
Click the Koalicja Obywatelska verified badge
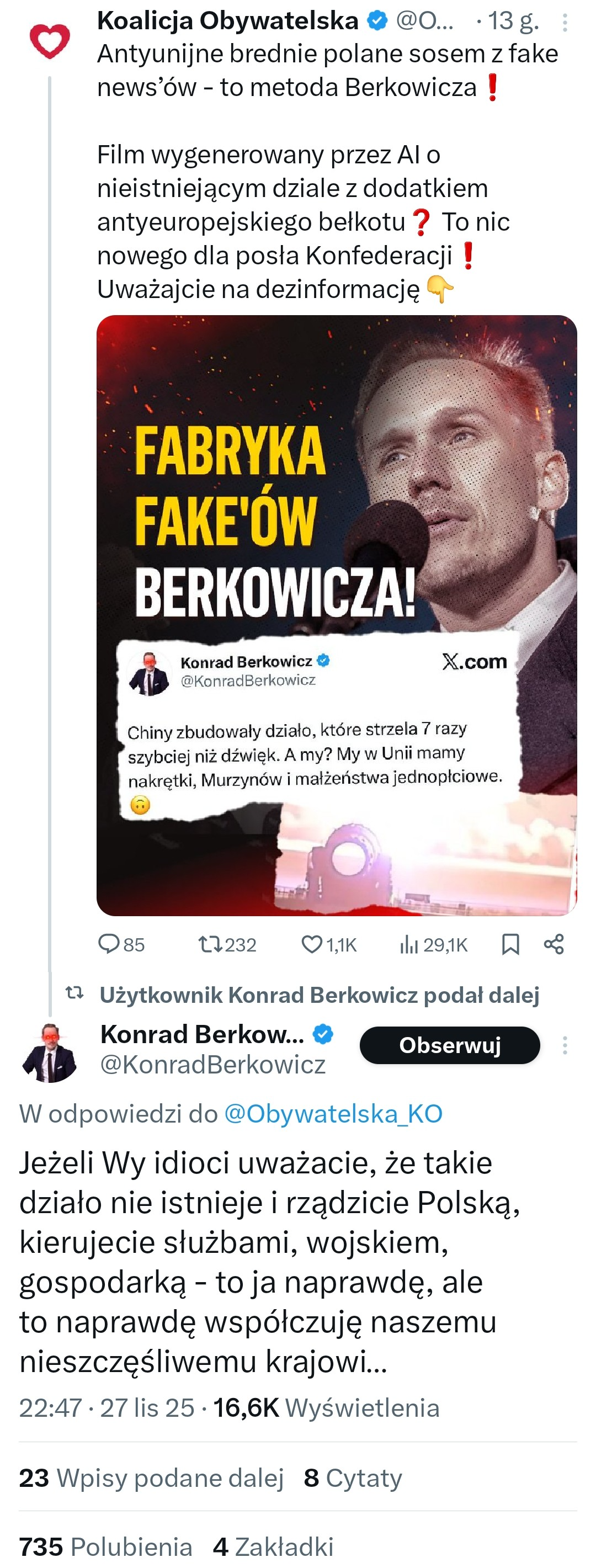[x=377, y=22]
